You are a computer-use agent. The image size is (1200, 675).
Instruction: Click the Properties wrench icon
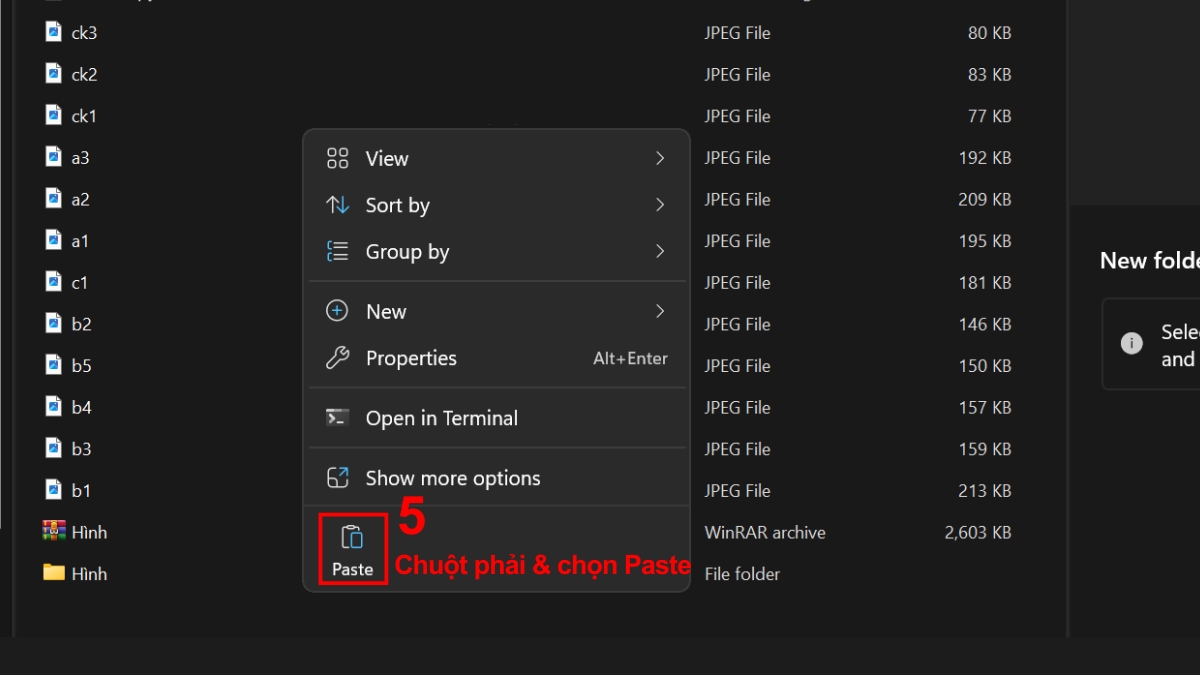click(x=338, y=358)
